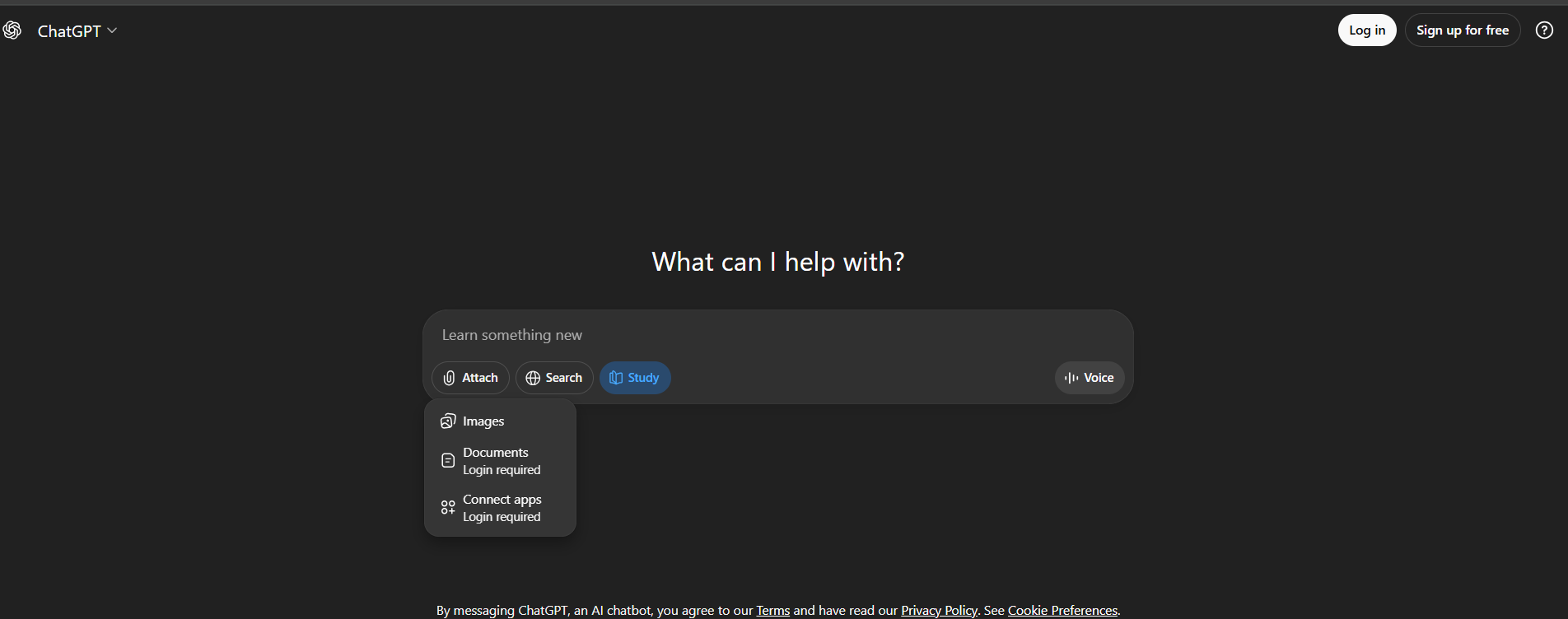Open the Privacy Policy link

pos(939,611)
